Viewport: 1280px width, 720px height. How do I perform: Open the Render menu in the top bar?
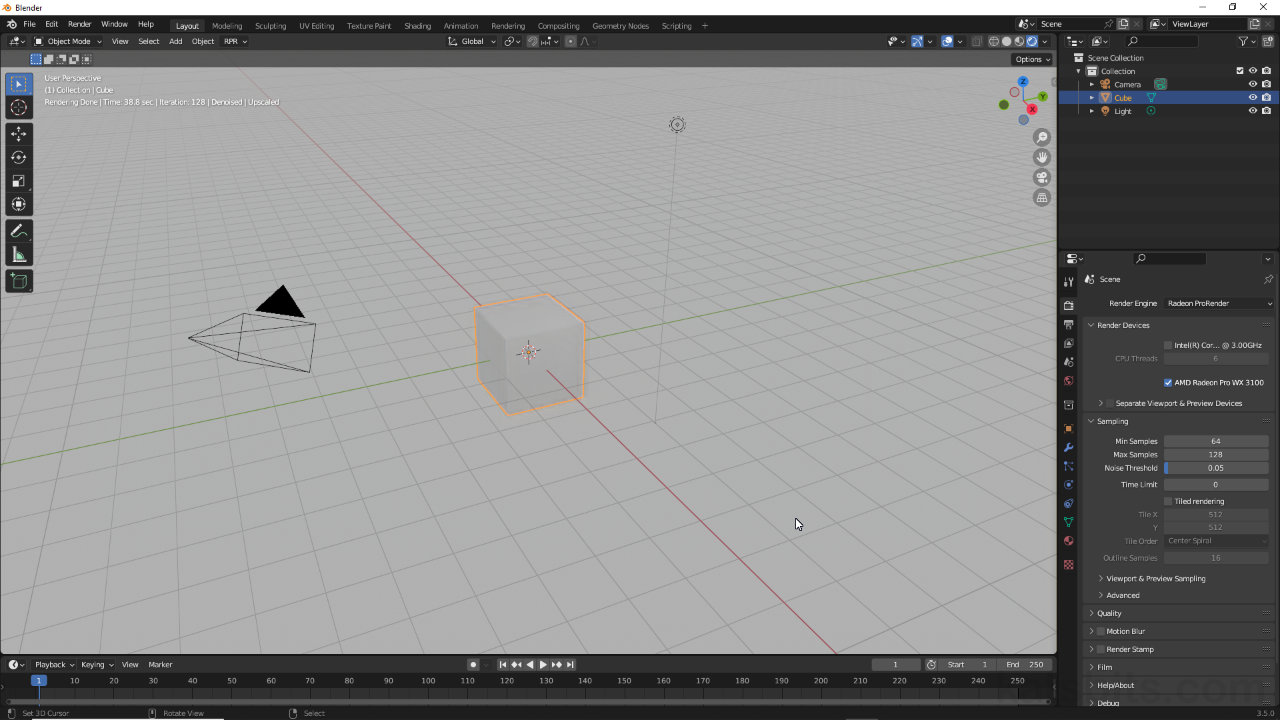79,23
